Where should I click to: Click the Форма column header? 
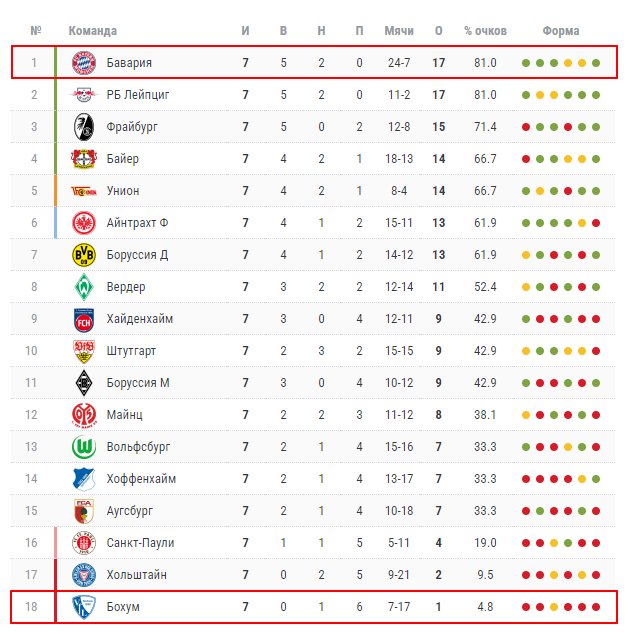pyautogui.click(x=561, y=31)
